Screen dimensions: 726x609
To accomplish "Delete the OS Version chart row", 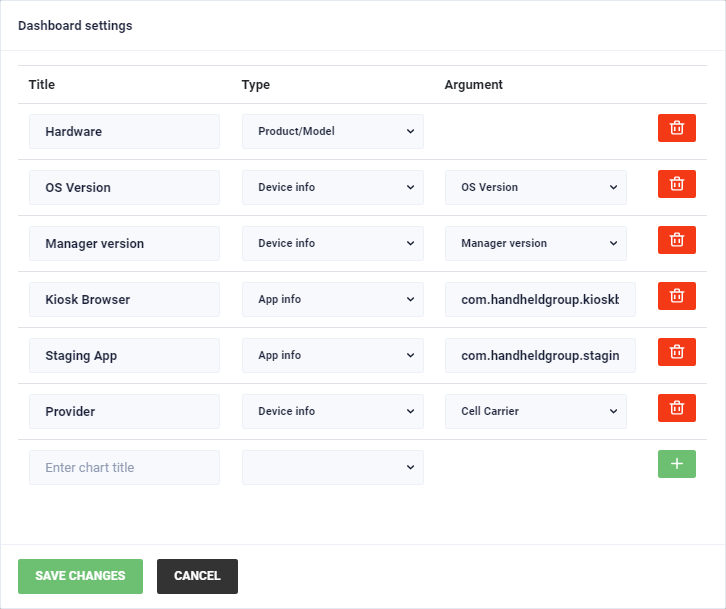I will [x=676, y=184].
